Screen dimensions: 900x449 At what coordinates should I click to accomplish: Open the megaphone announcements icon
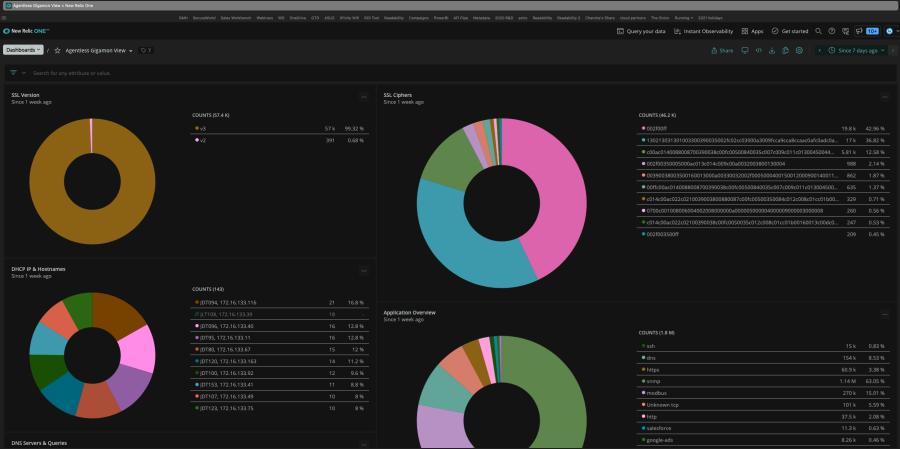859,31
